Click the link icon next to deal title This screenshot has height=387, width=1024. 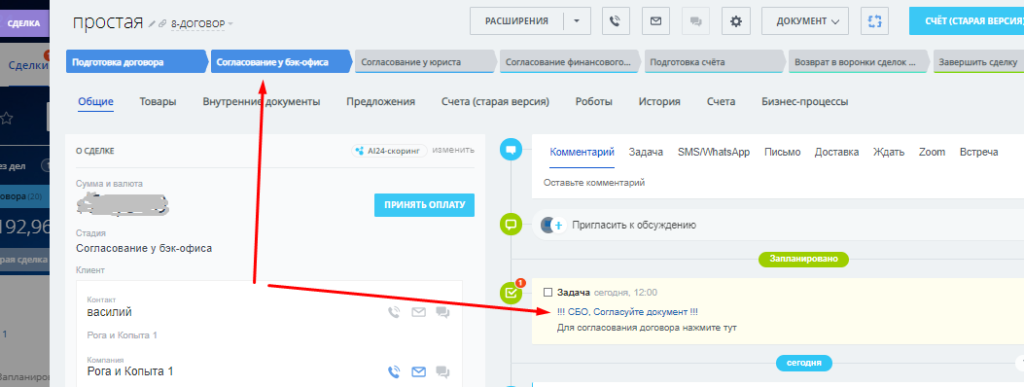(162, 23)
